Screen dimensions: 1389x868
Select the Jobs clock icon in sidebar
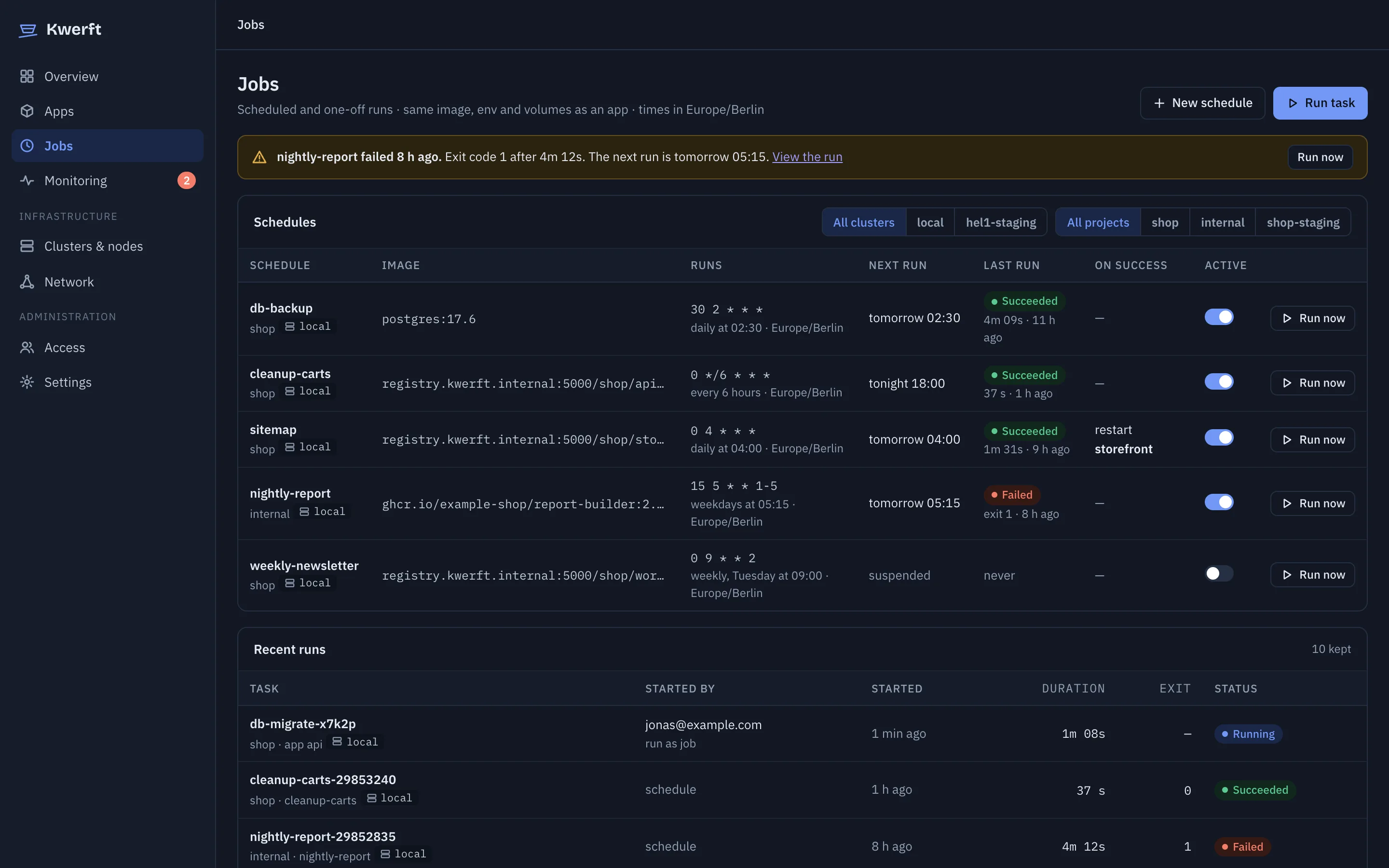click(27, 146)
